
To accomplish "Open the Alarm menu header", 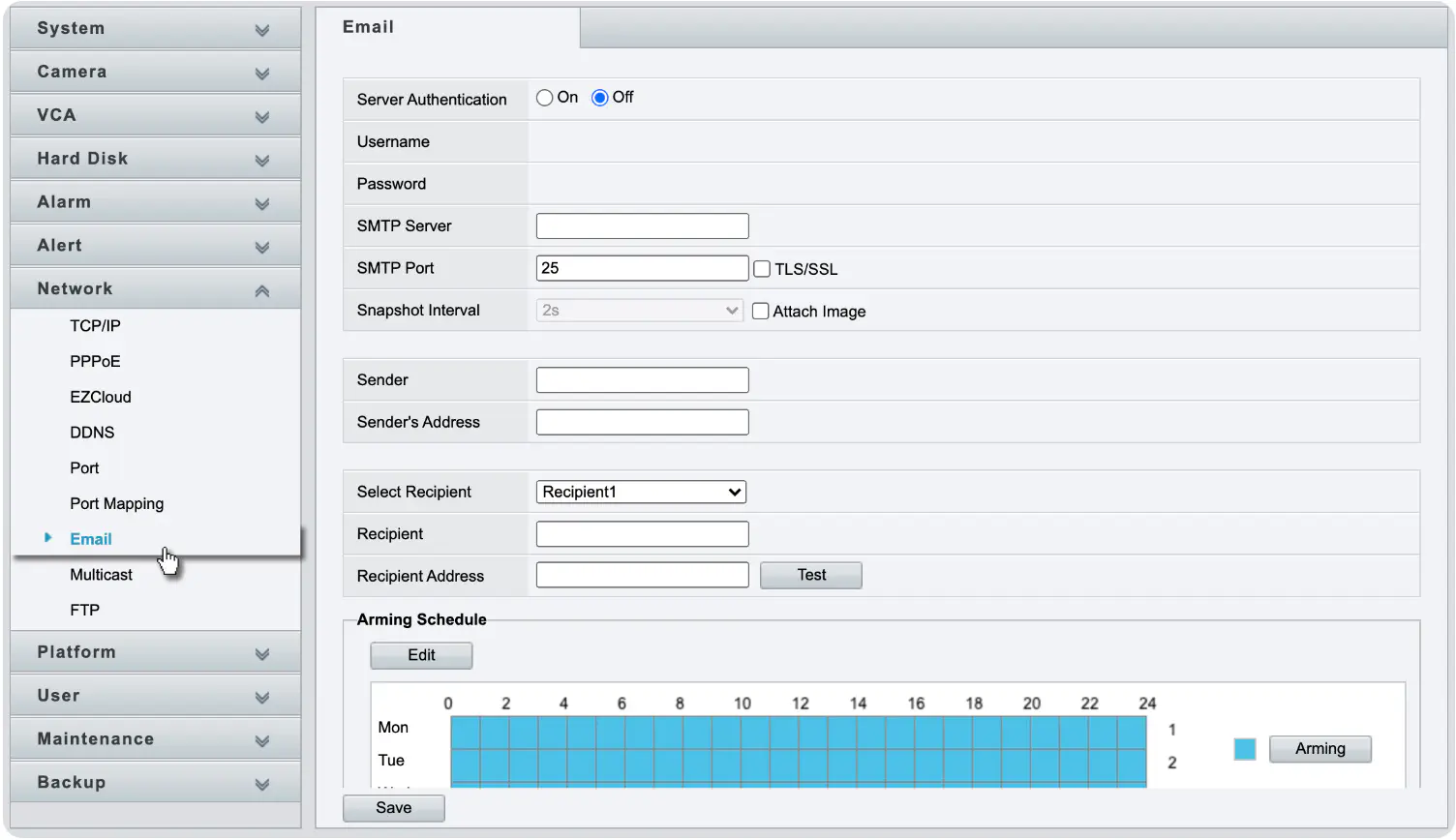I will (155, 202).
